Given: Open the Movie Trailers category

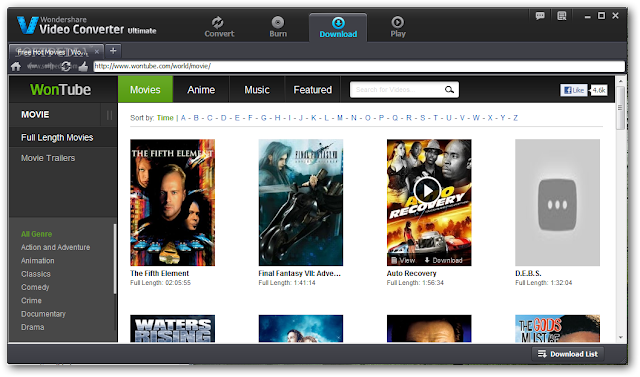Looking at the screenshot, I should 48,158.
